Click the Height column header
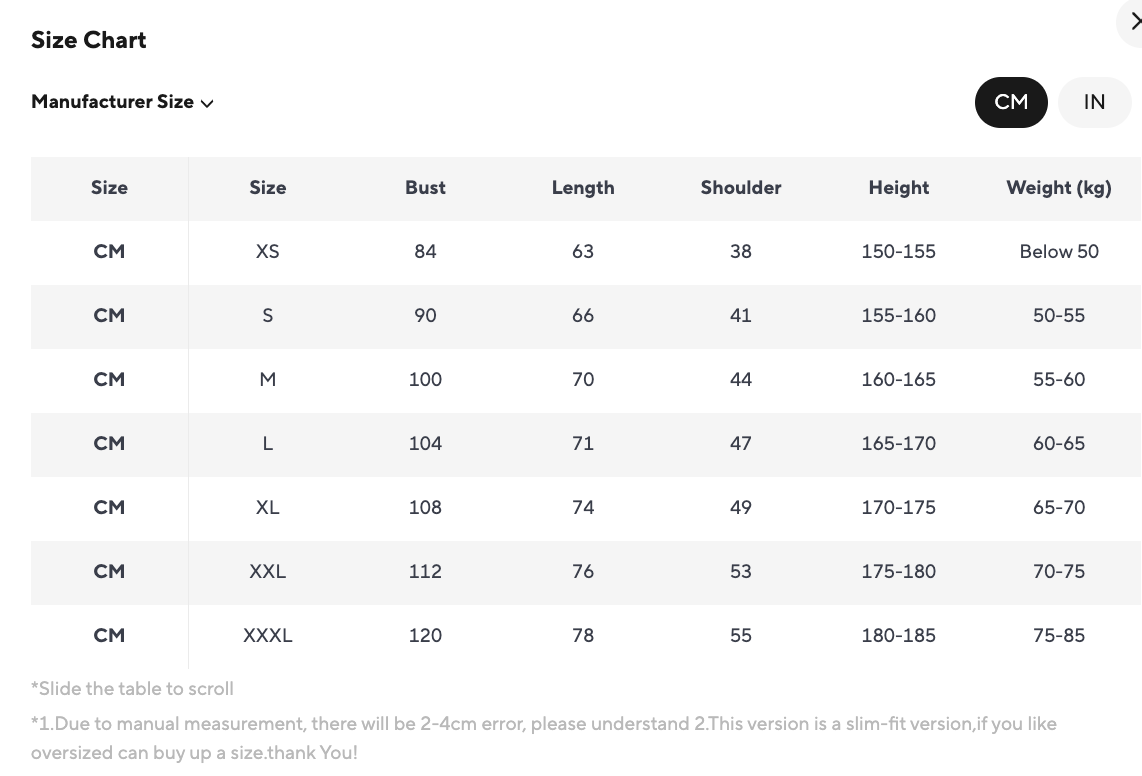1142x776 pixels. [x=899, y=188]
